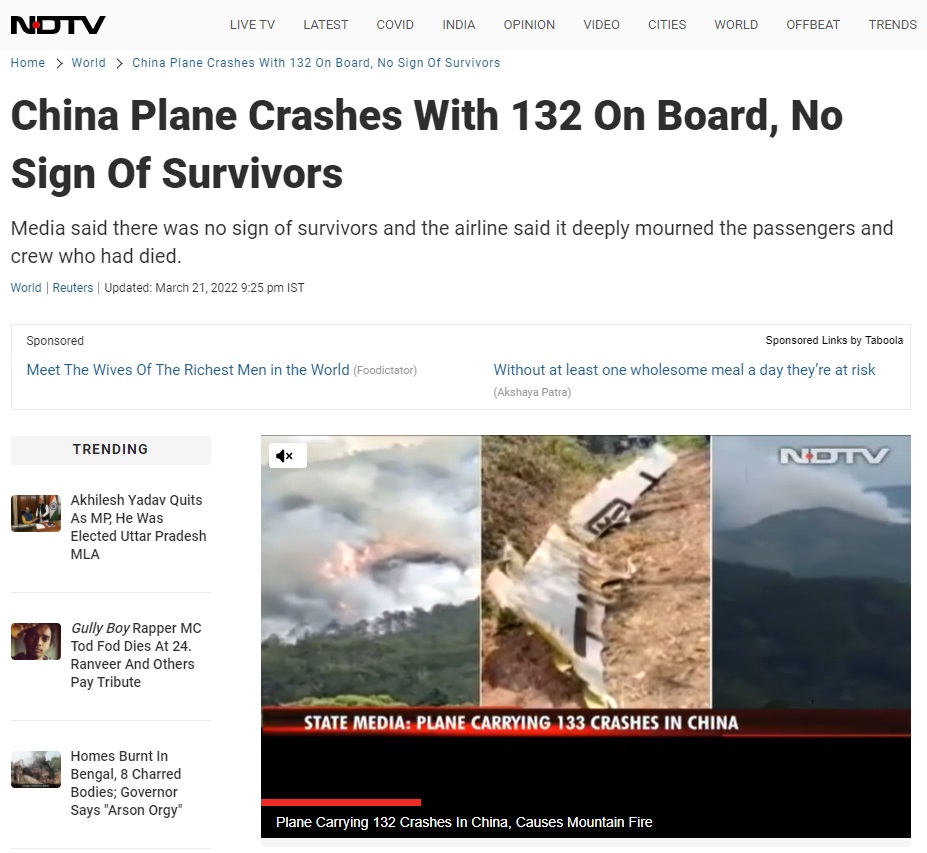Open Gully Boy rapper MC Tod Fod thumbnail
927x853 pixels.
[36, 641]
